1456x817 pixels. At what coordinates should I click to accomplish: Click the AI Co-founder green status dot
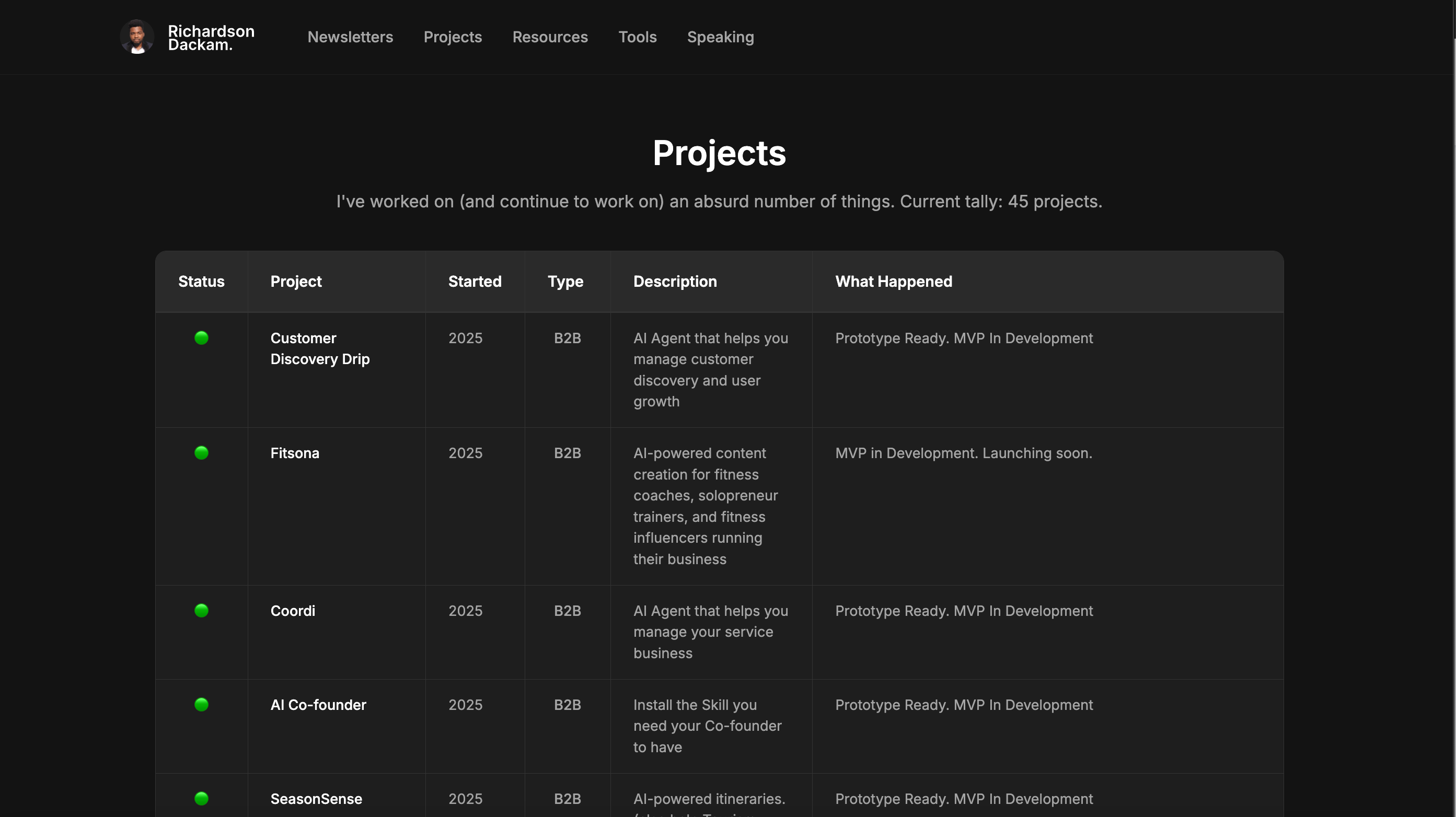tap(201, 705)
